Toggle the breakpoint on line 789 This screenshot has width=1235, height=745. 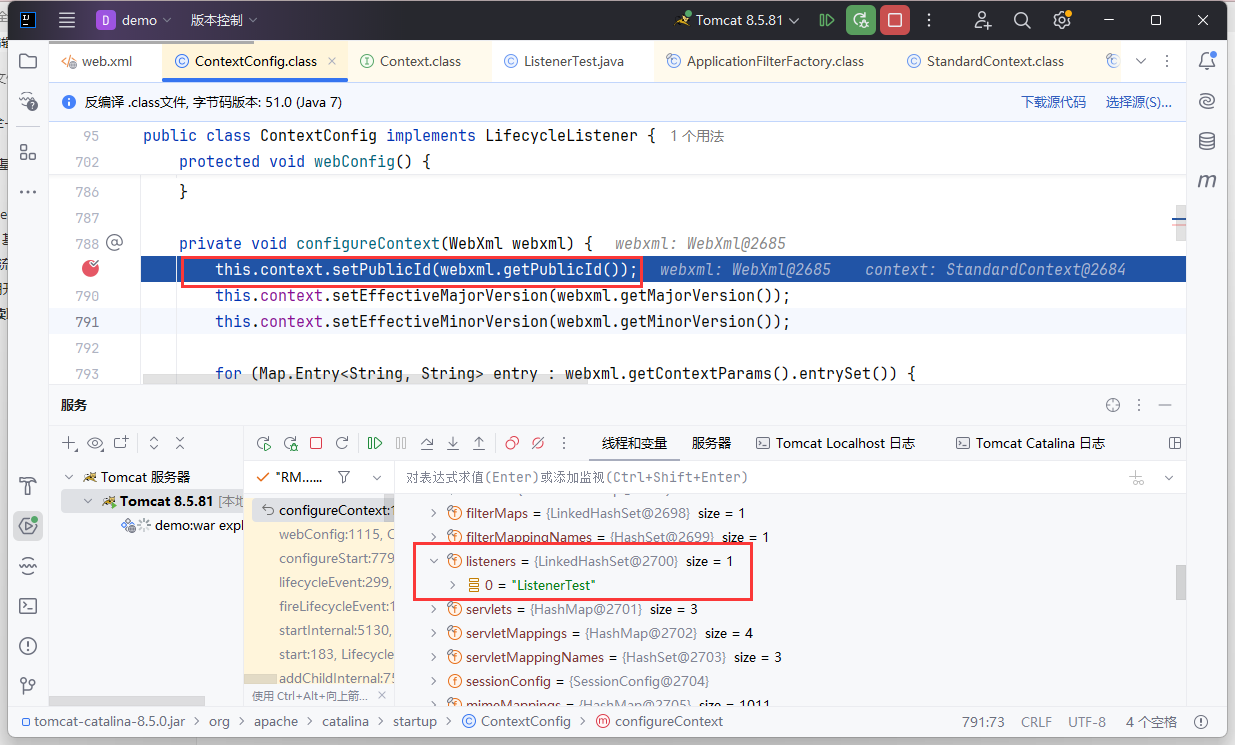pos(91,268)
